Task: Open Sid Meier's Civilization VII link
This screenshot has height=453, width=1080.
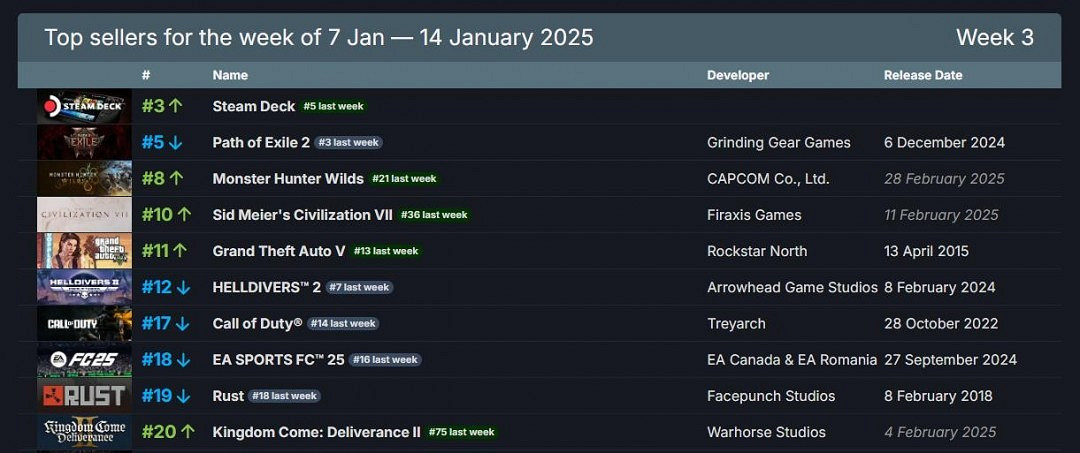Action: click(x=302, y=215)
